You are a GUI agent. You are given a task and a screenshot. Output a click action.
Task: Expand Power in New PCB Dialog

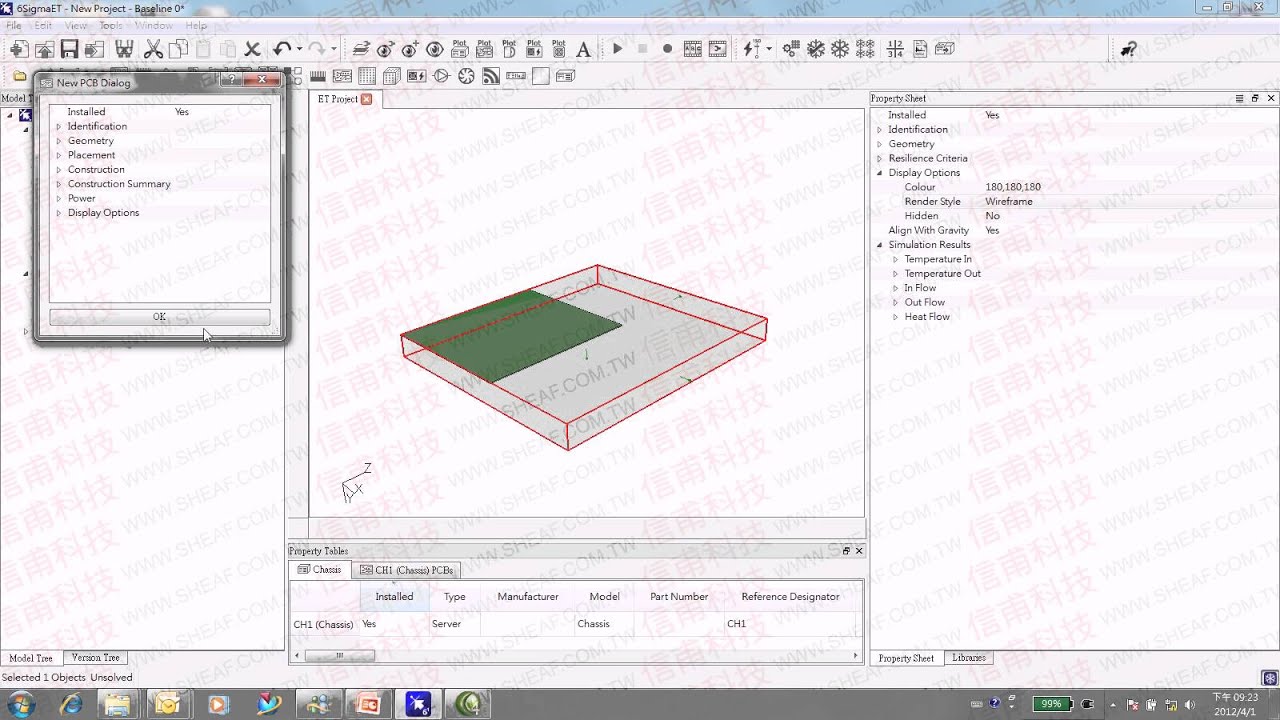(59, 198)
